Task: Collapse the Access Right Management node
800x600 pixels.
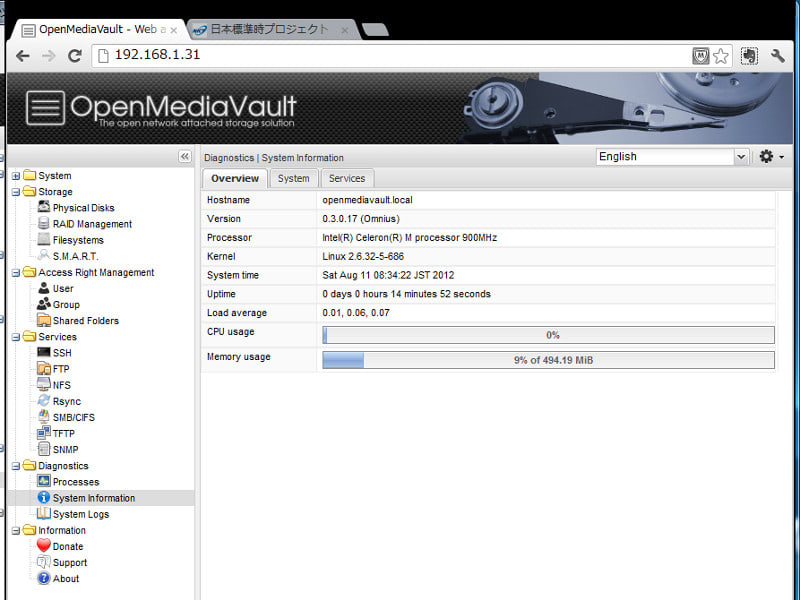Action: (16, 273)
